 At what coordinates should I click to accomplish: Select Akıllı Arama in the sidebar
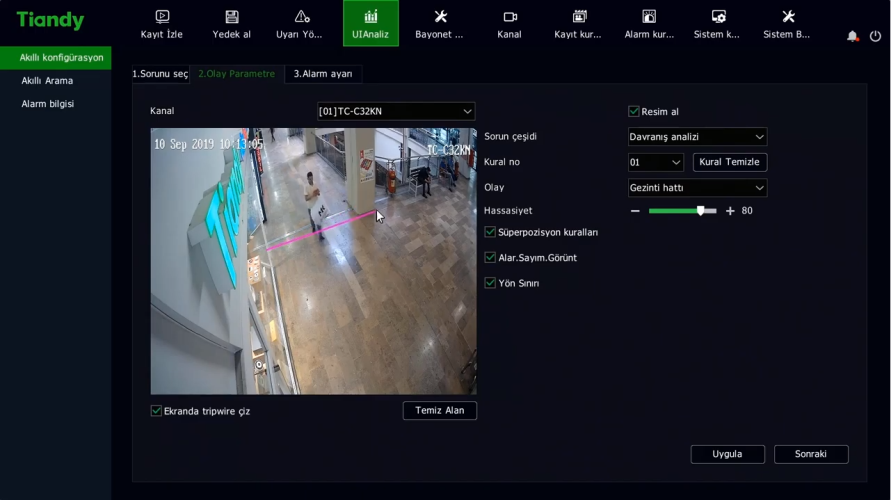click(x=47, y=81)
